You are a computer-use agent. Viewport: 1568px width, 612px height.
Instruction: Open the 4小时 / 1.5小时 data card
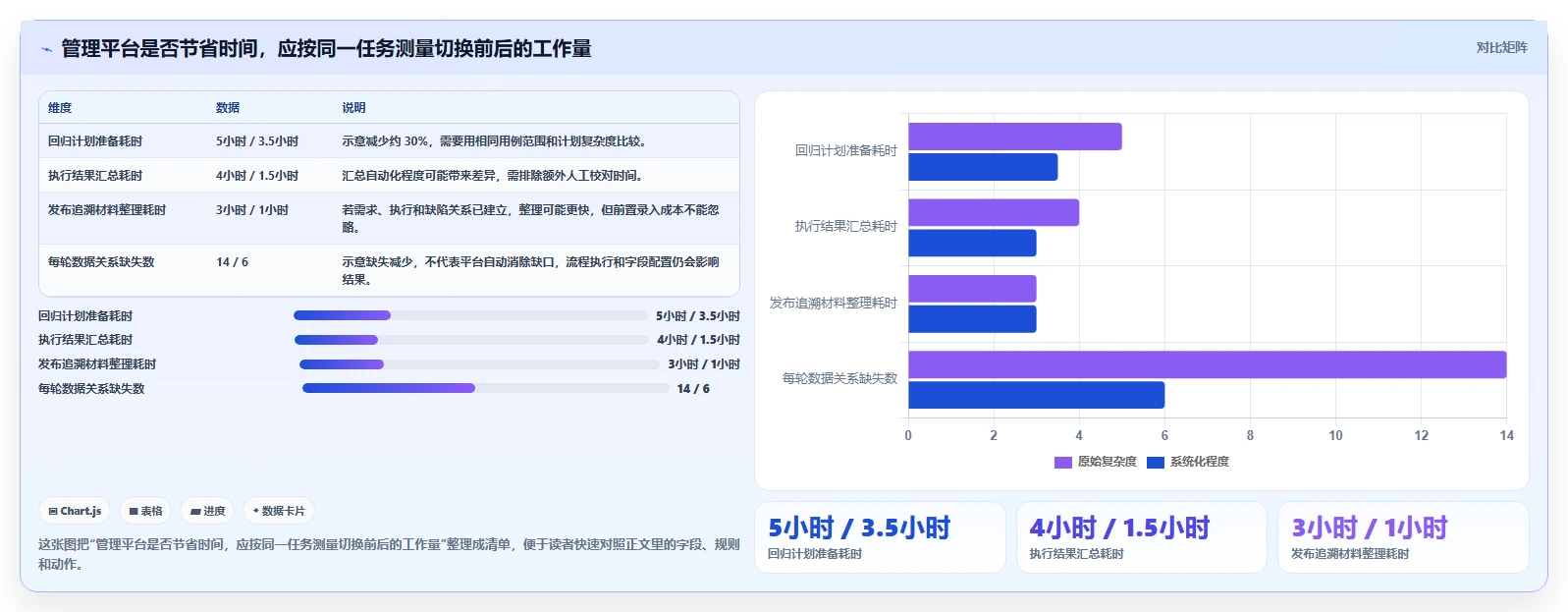[1141, 537]
